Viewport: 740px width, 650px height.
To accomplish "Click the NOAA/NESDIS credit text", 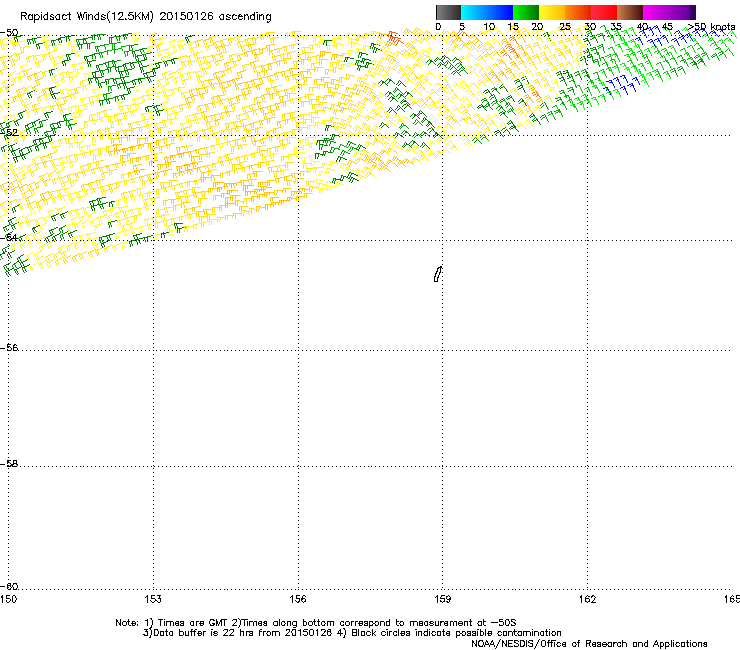I will (589, 644).
